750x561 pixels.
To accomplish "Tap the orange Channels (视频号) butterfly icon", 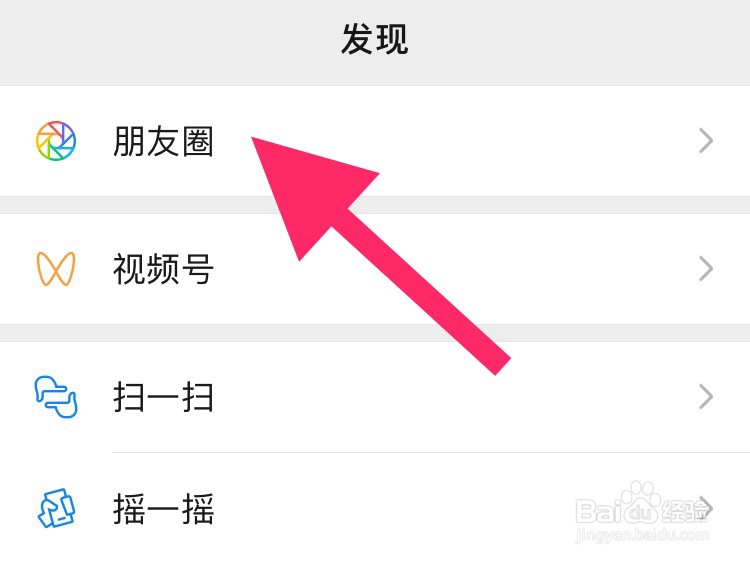I will point(55,269).
